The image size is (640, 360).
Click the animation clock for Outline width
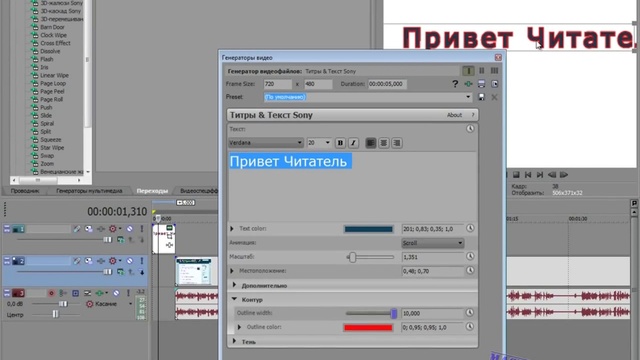point(470,313)
